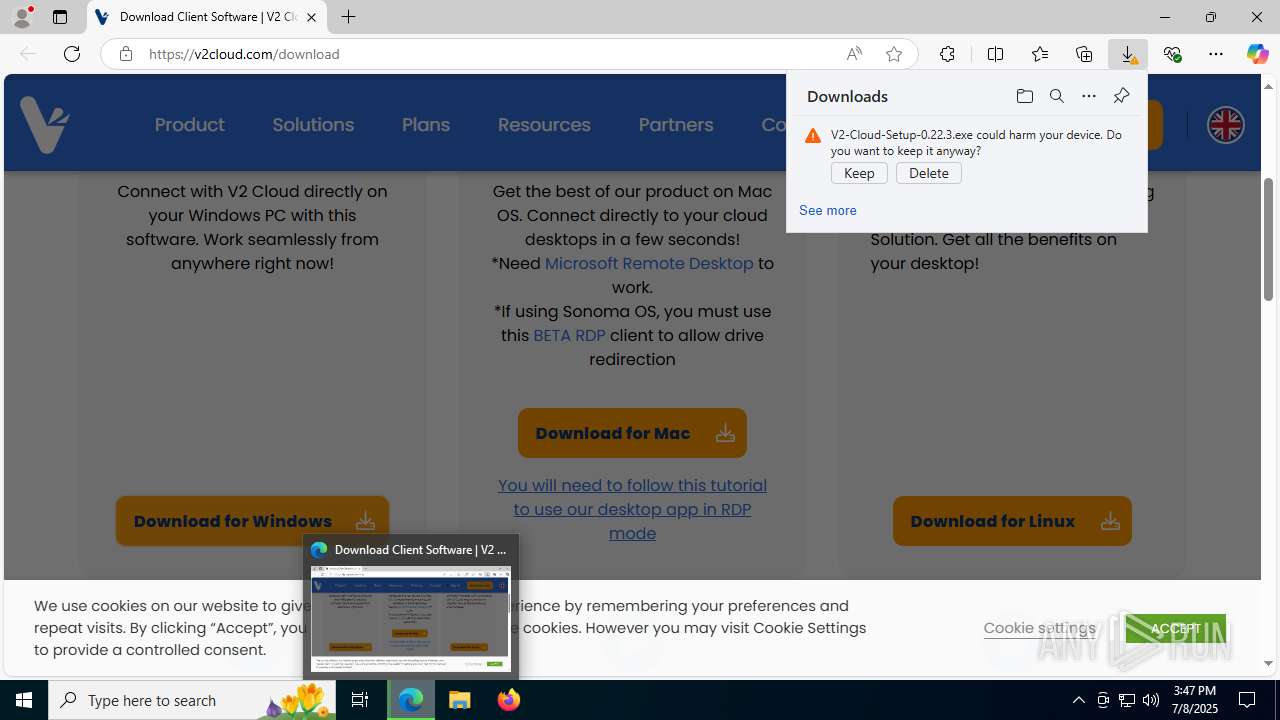Follow the BETA RDP link
Screen dimensions: 1280x720
pyautogui.click(x=569, y=335)
